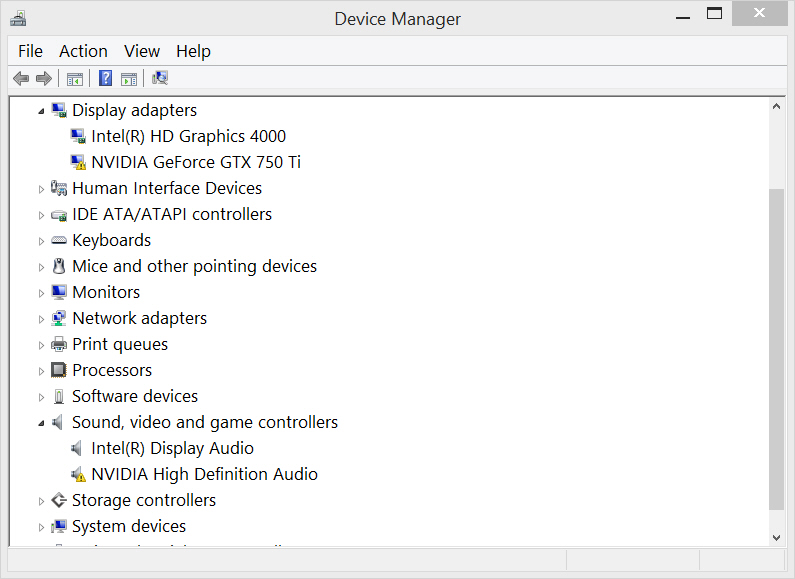
Task: Click the vertical scrollbar thumb
Action: (776, 349)
